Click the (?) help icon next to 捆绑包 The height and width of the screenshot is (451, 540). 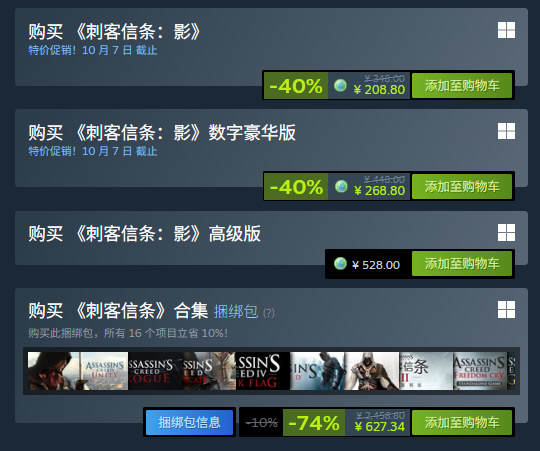click(269, 313)
